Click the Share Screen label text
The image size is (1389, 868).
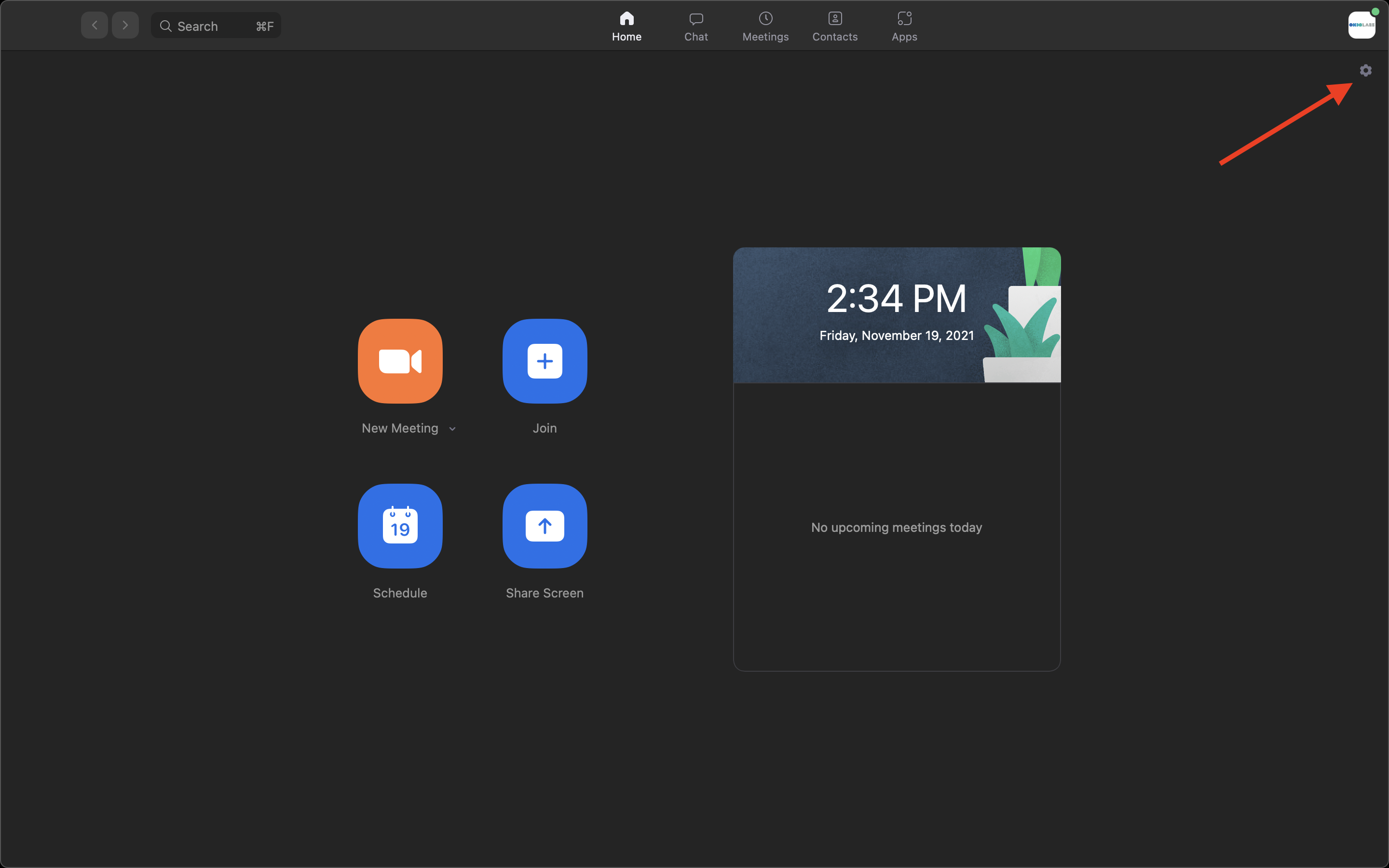(545, 593)
